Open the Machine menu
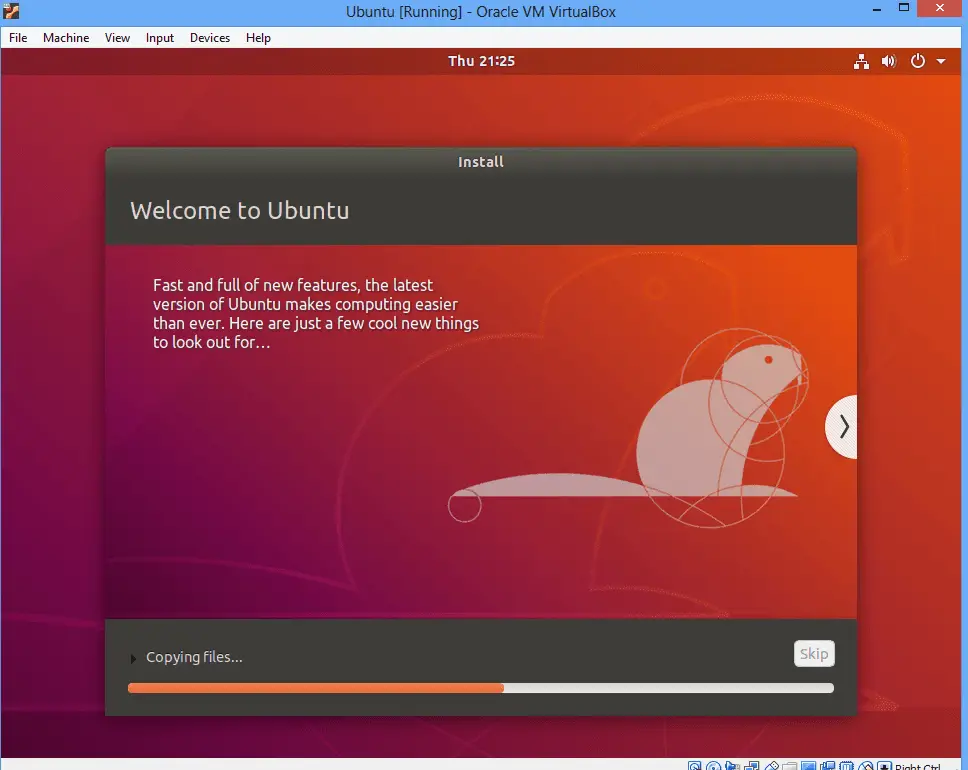968x770 pixels. (66, 38)
